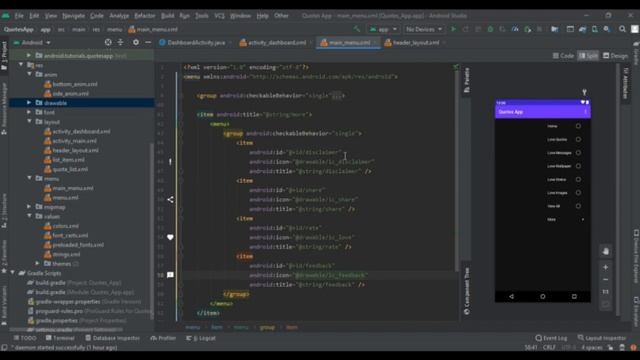The image size is (640, 360).
Task: Expand the drawable folder
Action: 29,103
